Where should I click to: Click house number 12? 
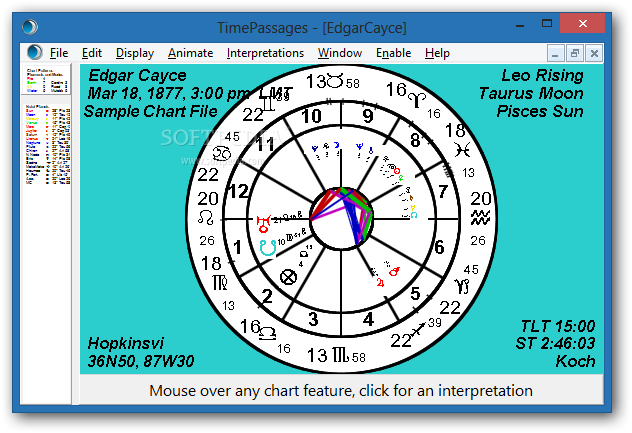(238, 191)
